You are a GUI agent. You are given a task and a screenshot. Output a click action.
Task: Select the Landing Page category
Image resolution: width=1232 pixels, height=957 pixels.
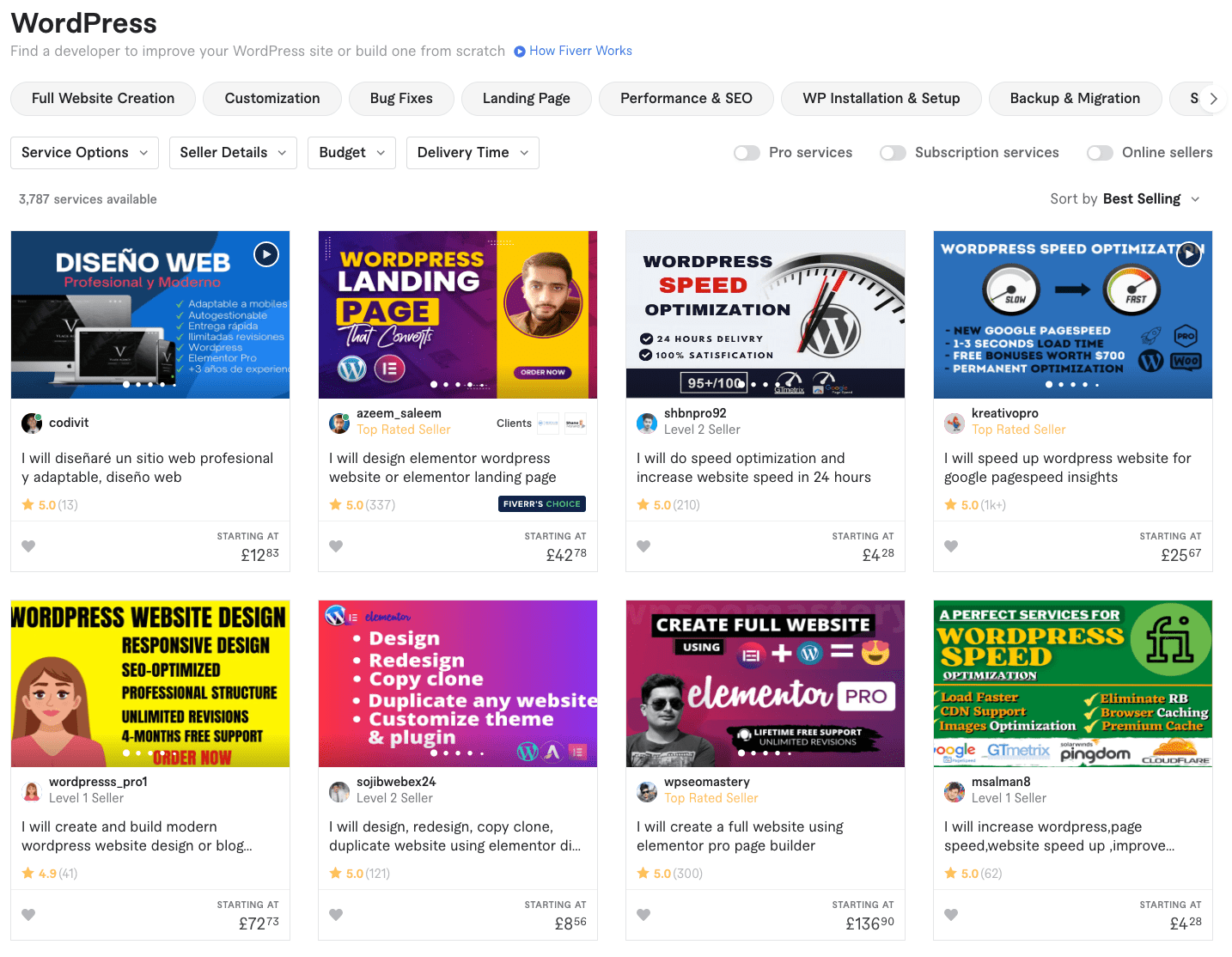pos(527,99)
